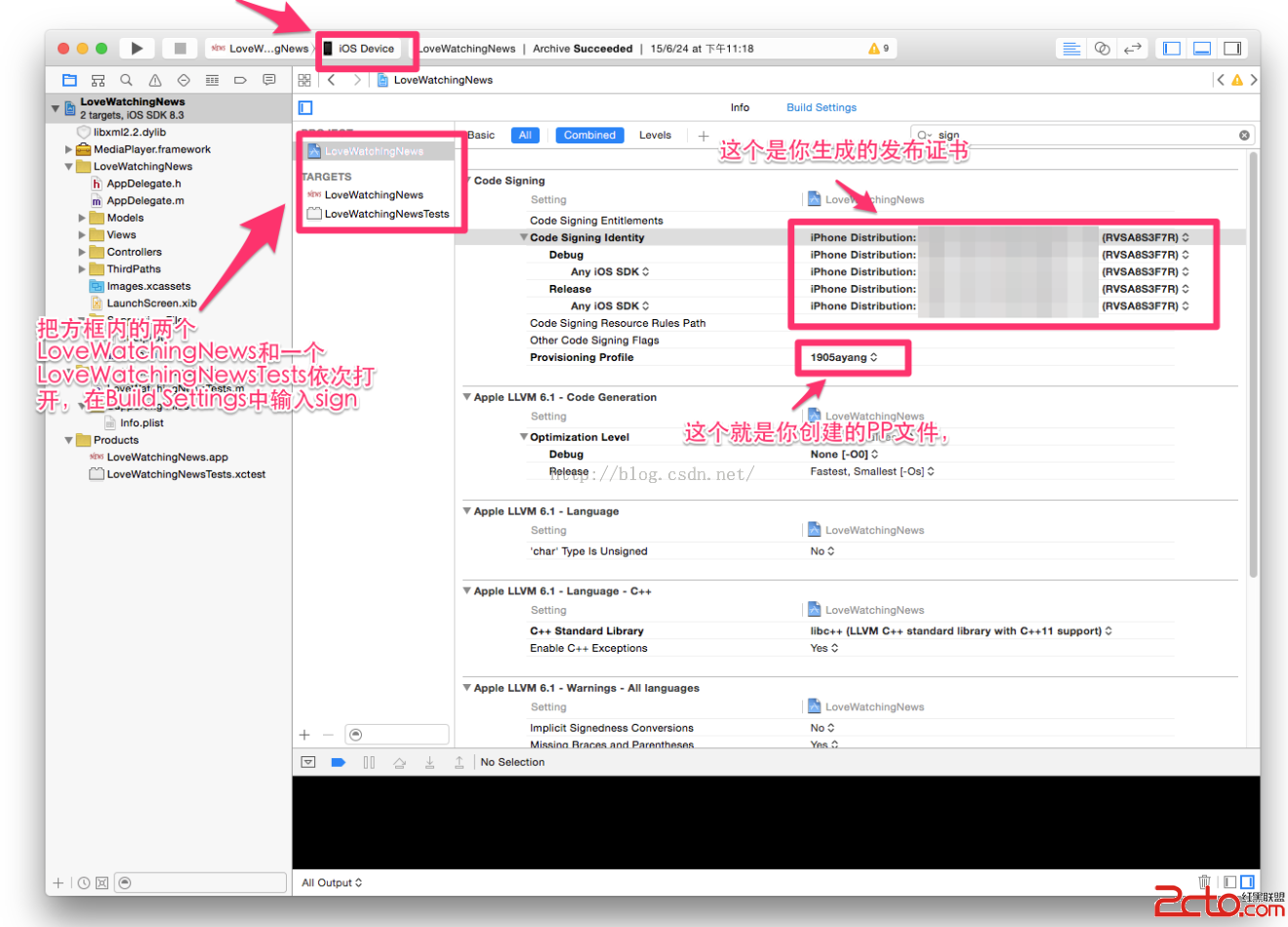Open the C++ Standard Library value dropdown

point(961,631)
